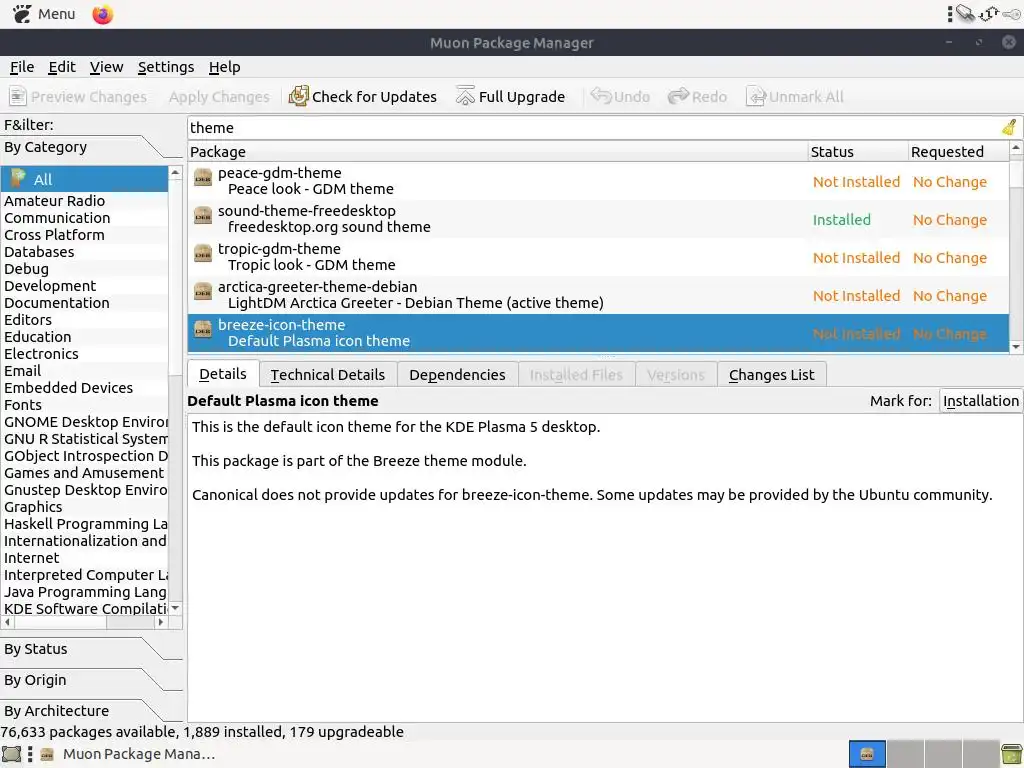Open the trash icon in bottom panel
Image resolution: width=1024 pixels, height=768 pixels.
[x=1012, y=754]
